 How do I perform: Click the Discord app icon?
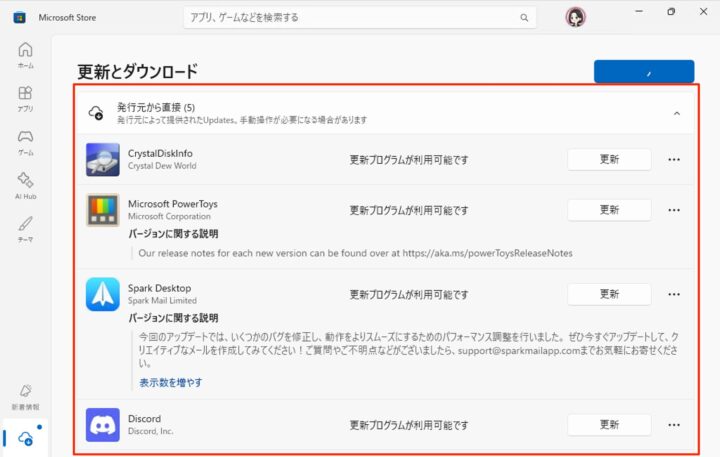pos(103,424)
